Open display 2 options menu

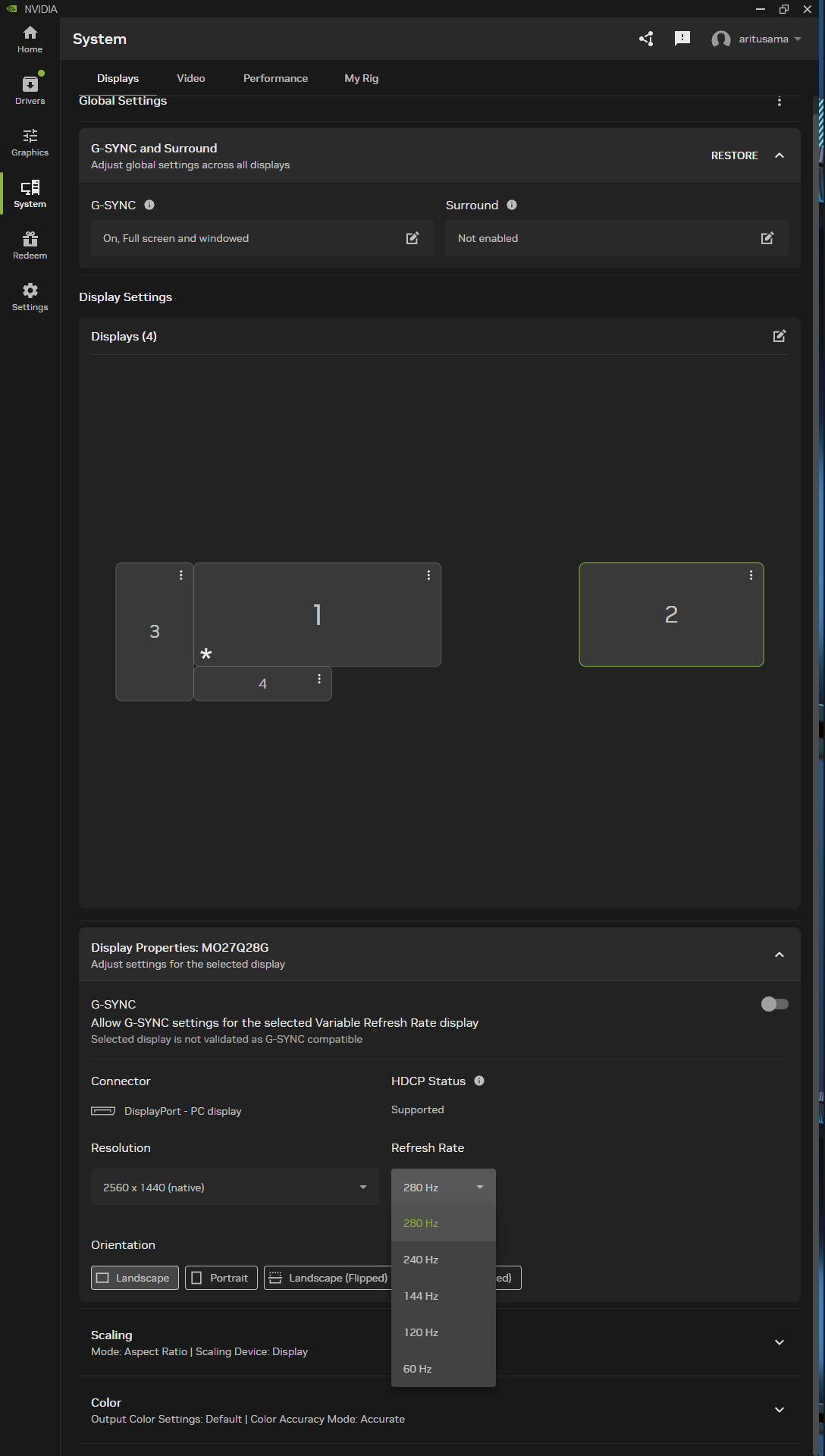[751, 575]
